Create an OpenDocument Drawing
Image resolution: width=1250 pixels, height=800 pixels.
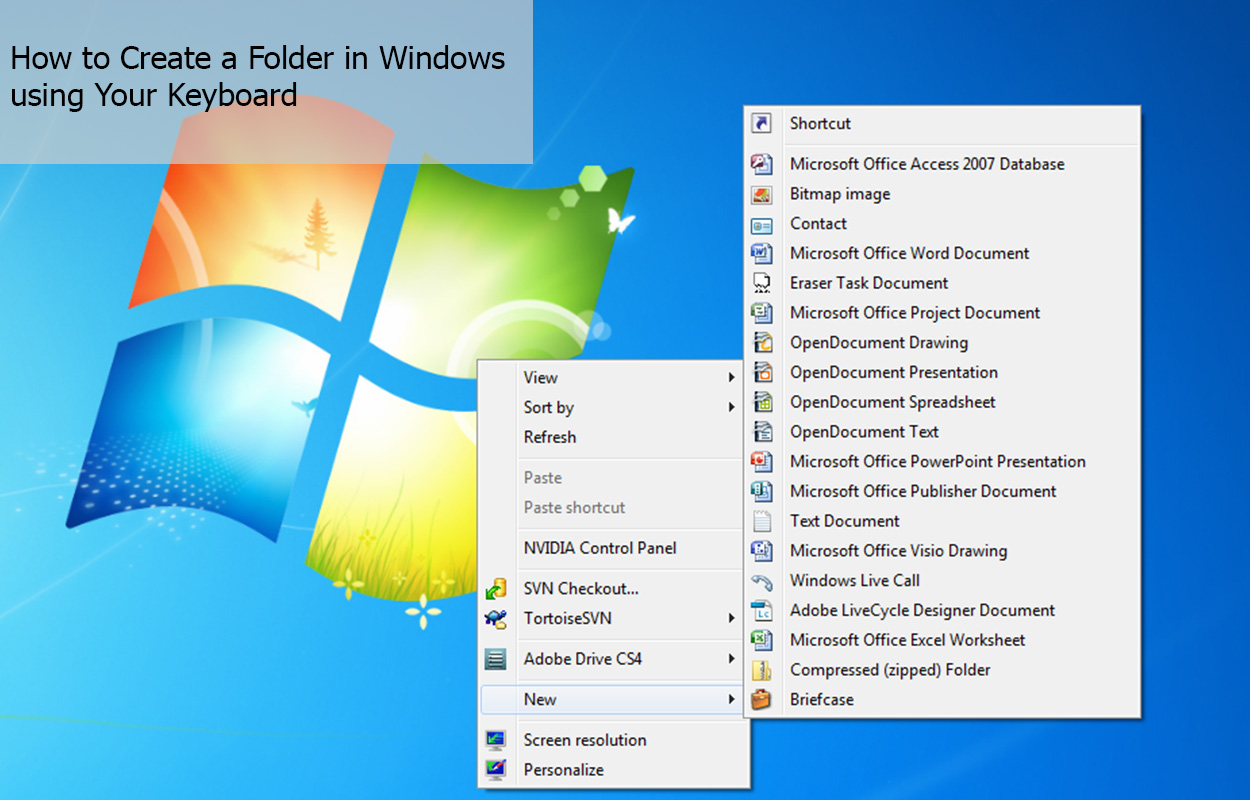942,343
